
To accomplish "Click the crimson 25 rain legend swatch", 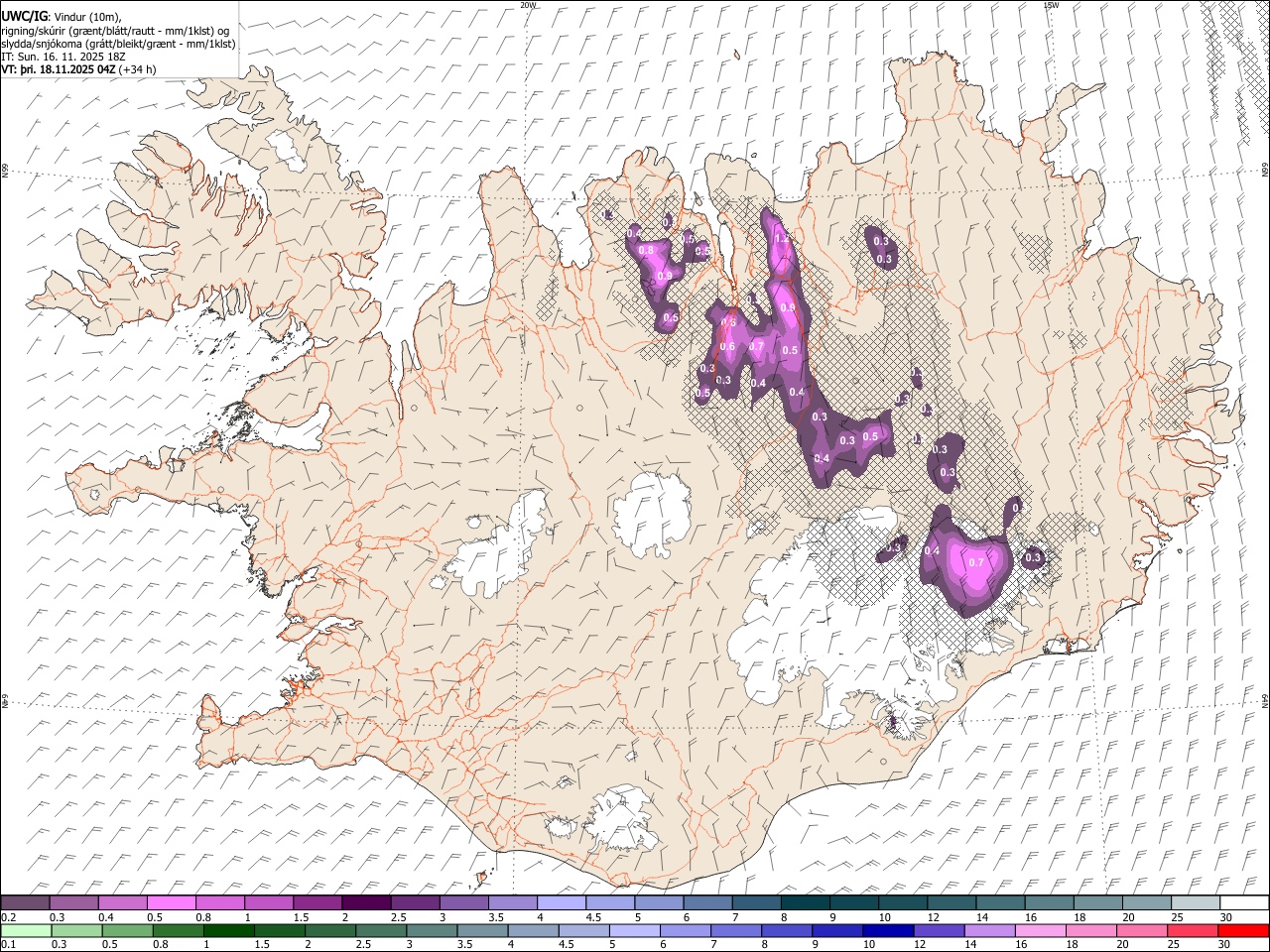I will point(1192,931).
